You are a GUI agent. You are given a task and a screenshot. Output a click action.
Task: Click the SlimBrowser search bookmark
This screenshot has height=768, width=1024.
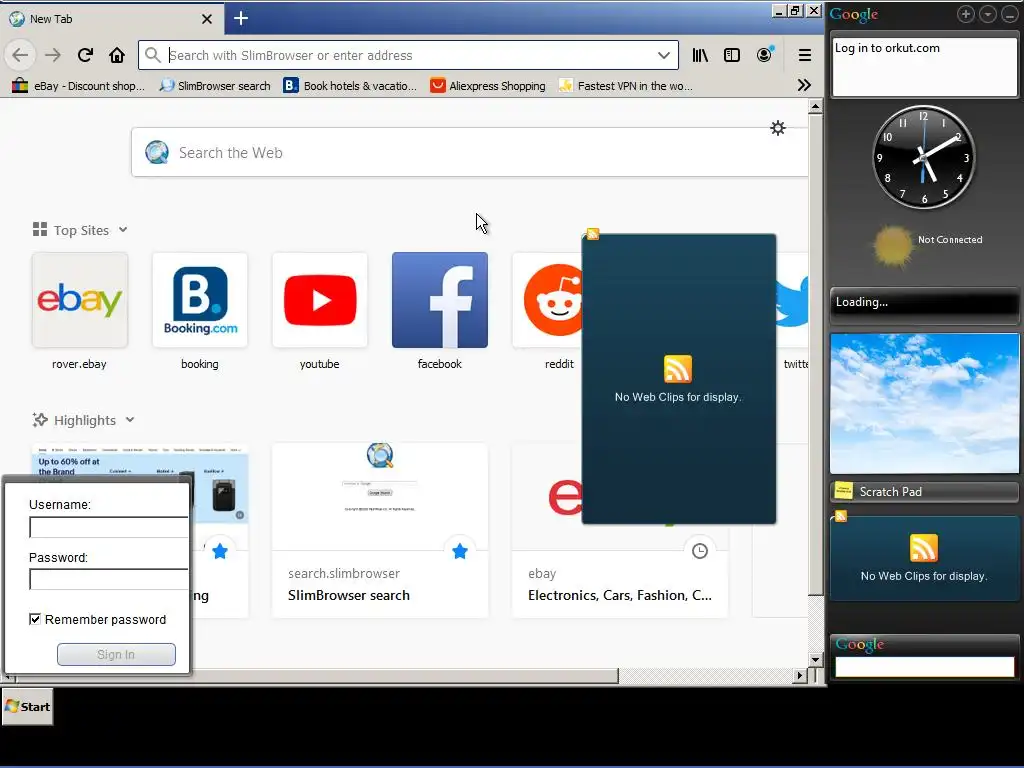(215, 86)
